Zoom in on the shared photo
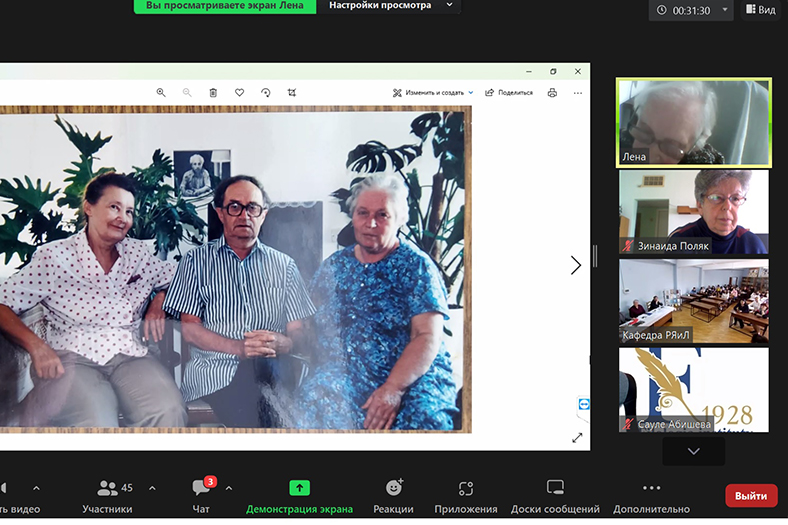Screen dimensions: 788x525 pos(161,92)
